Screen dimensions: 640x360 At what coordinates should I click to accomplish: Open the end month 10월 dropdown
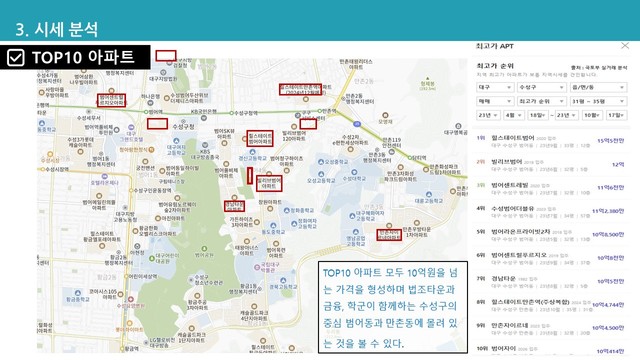tap(591, 116)
